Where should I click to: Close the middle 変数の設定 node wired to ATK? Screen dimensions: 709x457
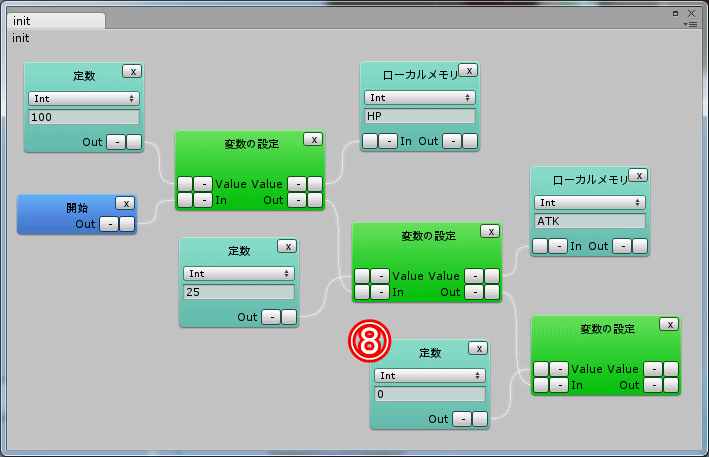(490, 231)
